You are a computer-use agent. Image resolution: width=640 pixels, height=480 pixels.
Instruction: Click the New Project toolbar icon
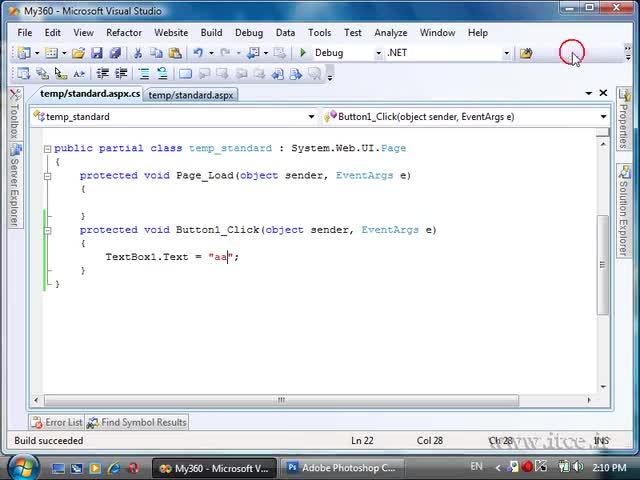coord(24,53)
